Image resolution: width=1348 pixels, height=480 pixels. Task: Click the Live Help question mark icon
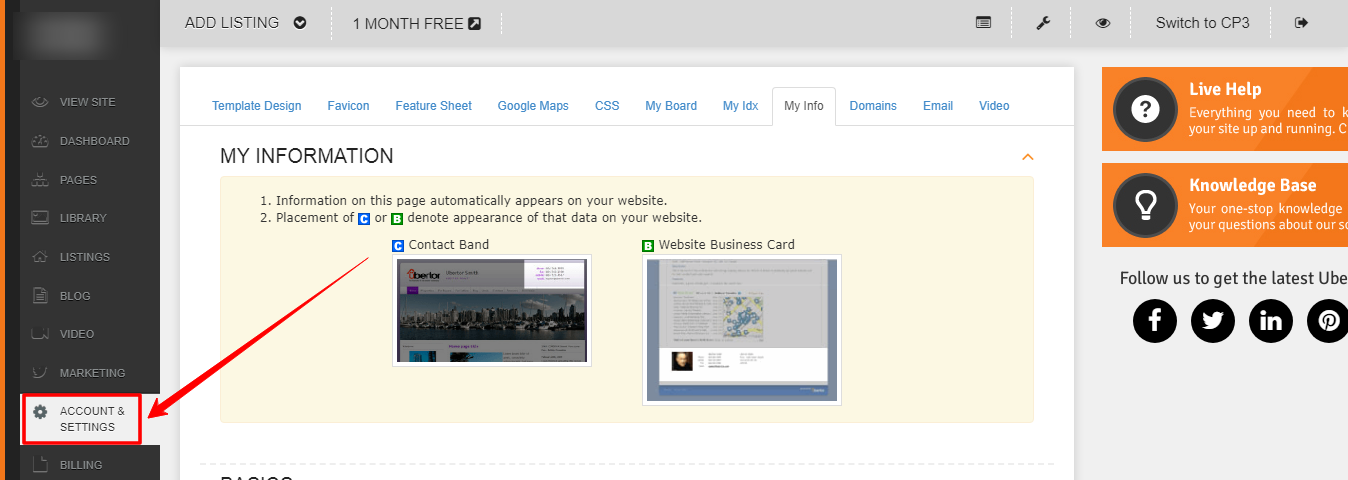click(x=1145, y=109)
